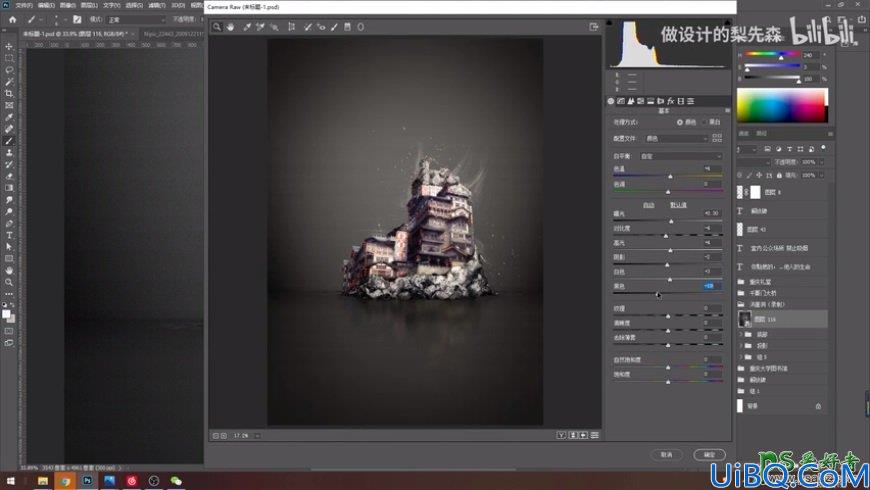Open the layer Opacity dropdown

822,162
